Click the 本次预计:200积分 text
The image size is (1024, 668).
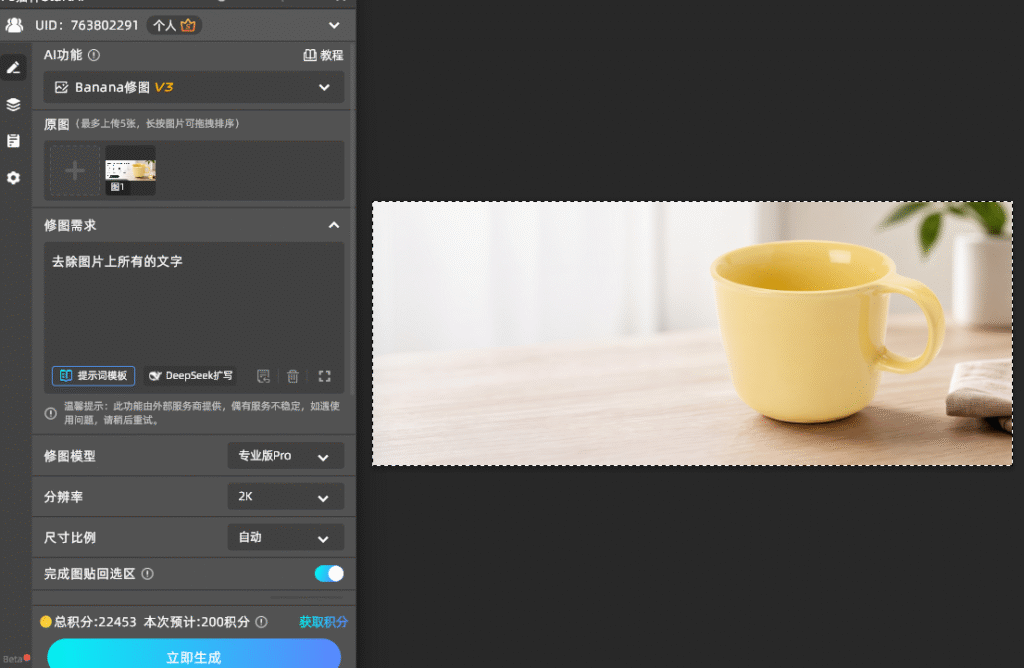click(197, 622)
